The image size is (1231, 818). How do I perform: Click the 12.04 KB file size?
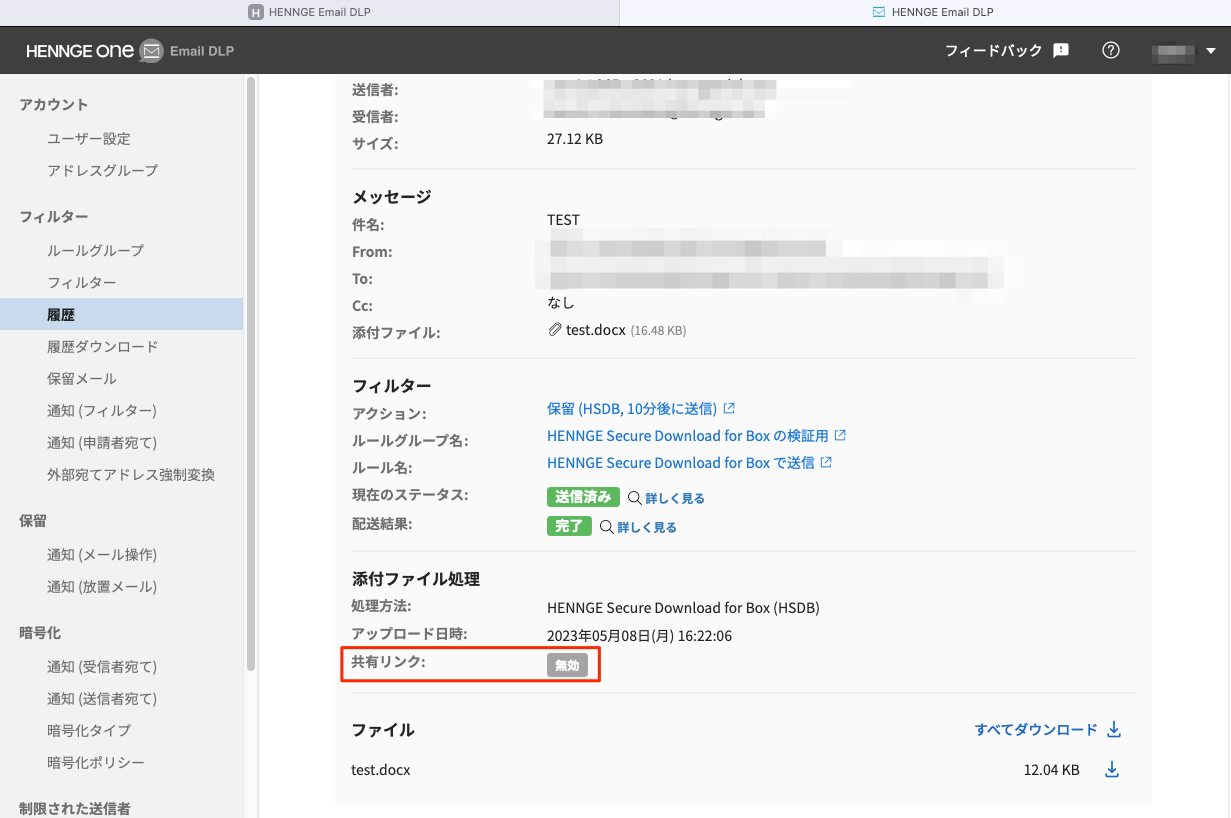click(x=1051, y=770)
